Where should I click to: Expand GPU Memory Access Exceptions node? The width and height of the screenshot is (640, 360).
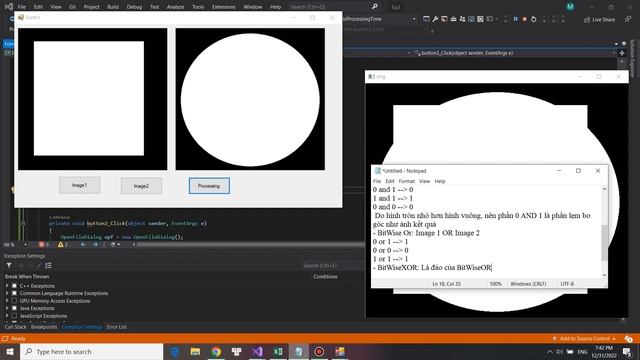(x=7, y=301)
